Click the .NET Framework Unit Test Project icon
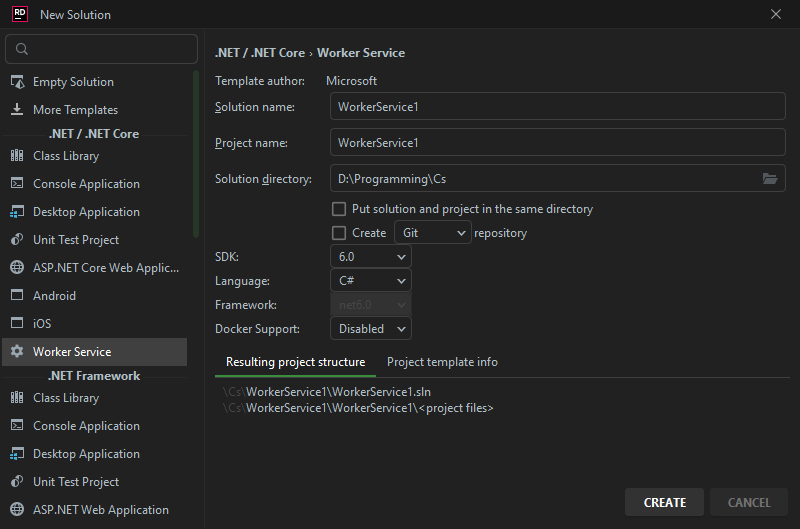The image size is (800, 529). 17,481
